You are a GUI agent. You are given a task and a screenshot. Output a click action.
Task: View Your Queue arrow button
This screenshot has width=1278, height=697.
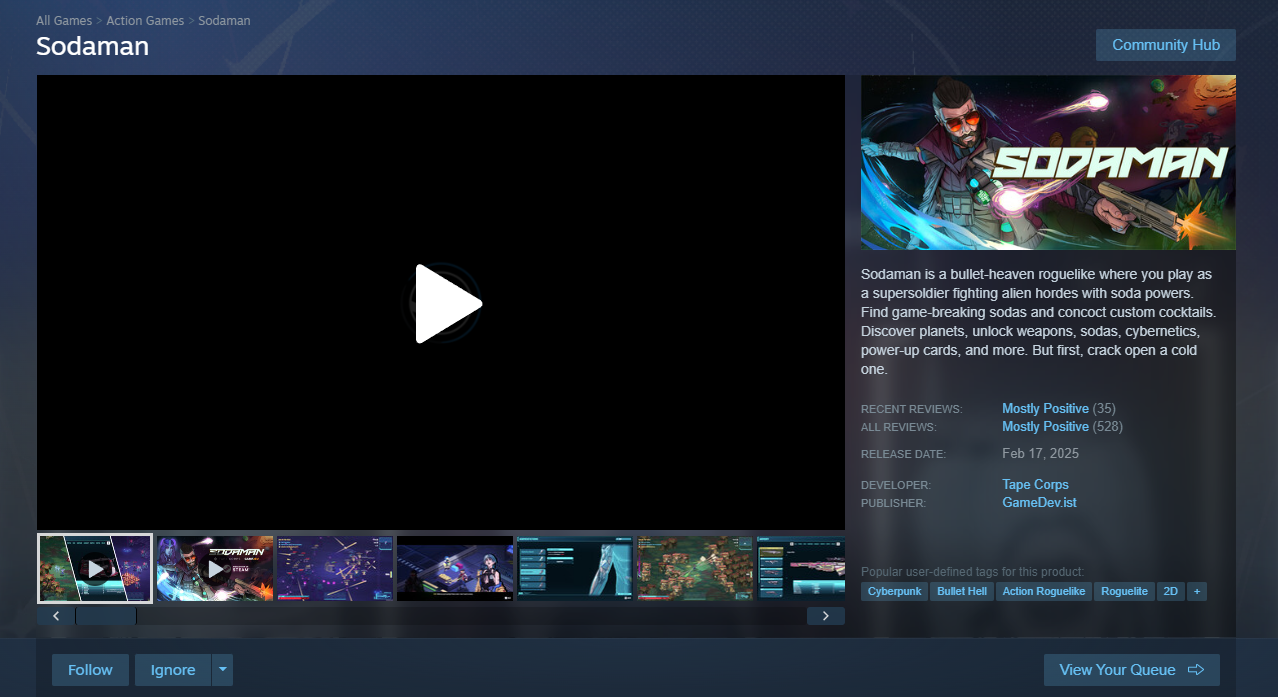pos(1131,670)
